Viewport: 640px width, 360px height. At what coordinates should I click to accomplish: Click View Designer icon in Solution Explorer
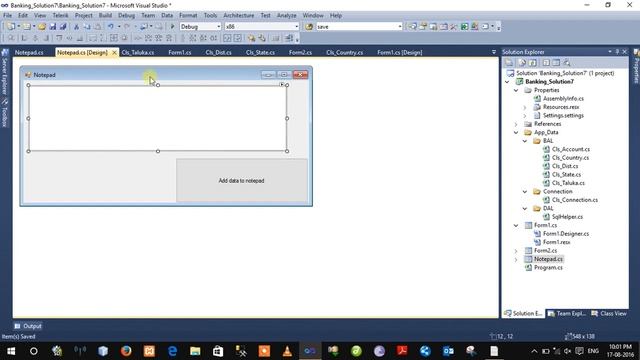coord(556,62)
